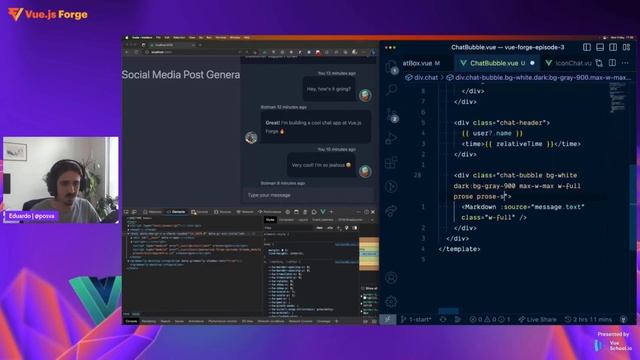The height and width of the screenshot is (360, 640).
Task: Open errors and warnings status item
Action: tap(489, 319)
